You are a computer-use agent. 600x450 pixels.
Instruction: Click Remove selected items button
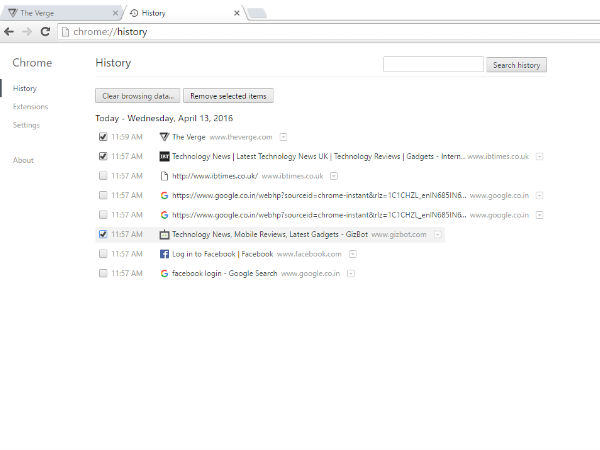229,96
